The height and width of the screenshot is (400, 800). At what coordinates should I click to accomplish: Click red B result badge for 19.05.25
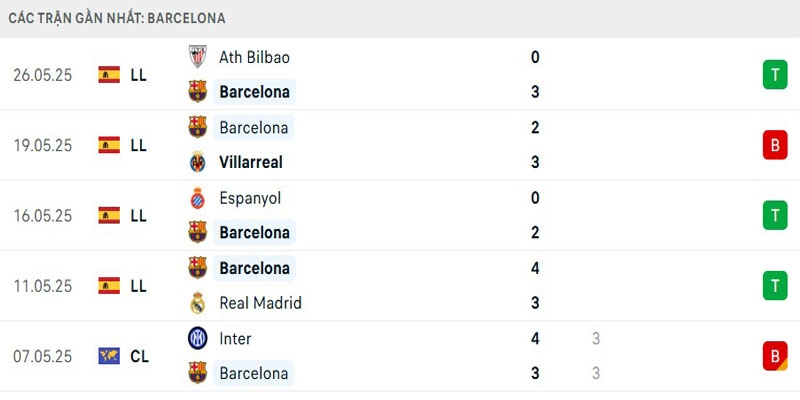click(x=775, y=145)
